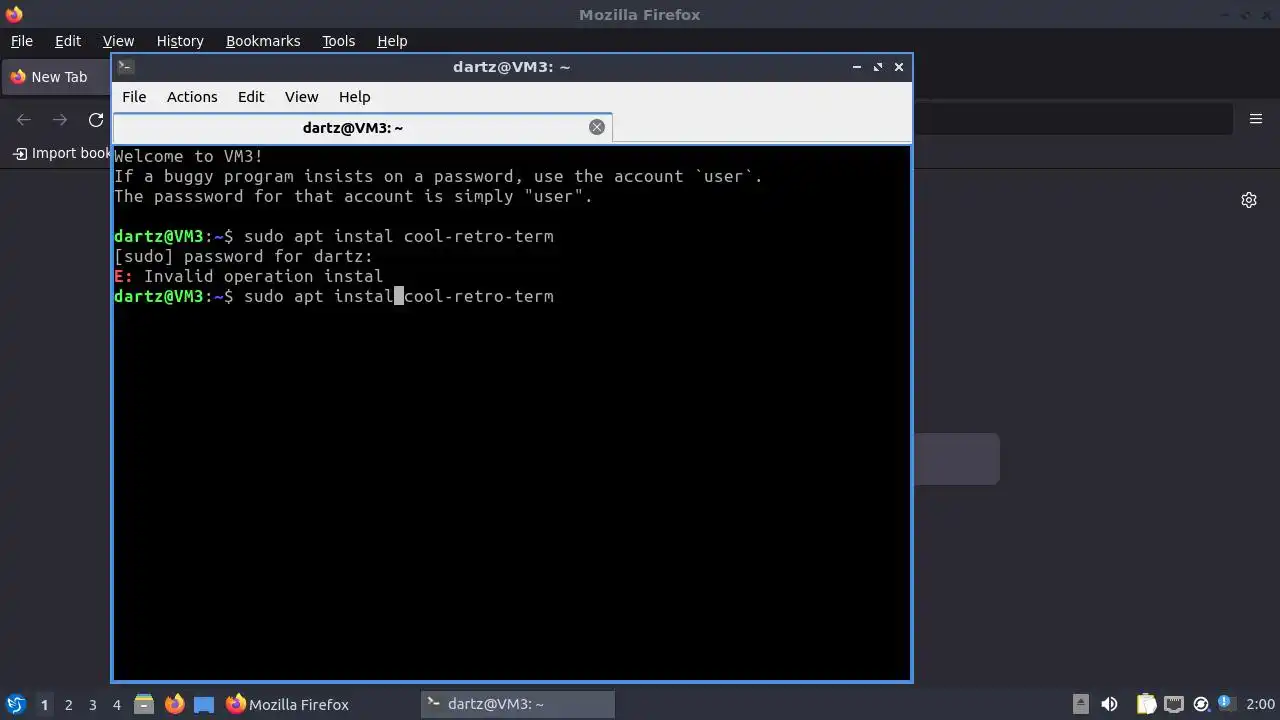
Task: Select the dartz@VM3 terminal tab
Action: click(x=362, y=128)
